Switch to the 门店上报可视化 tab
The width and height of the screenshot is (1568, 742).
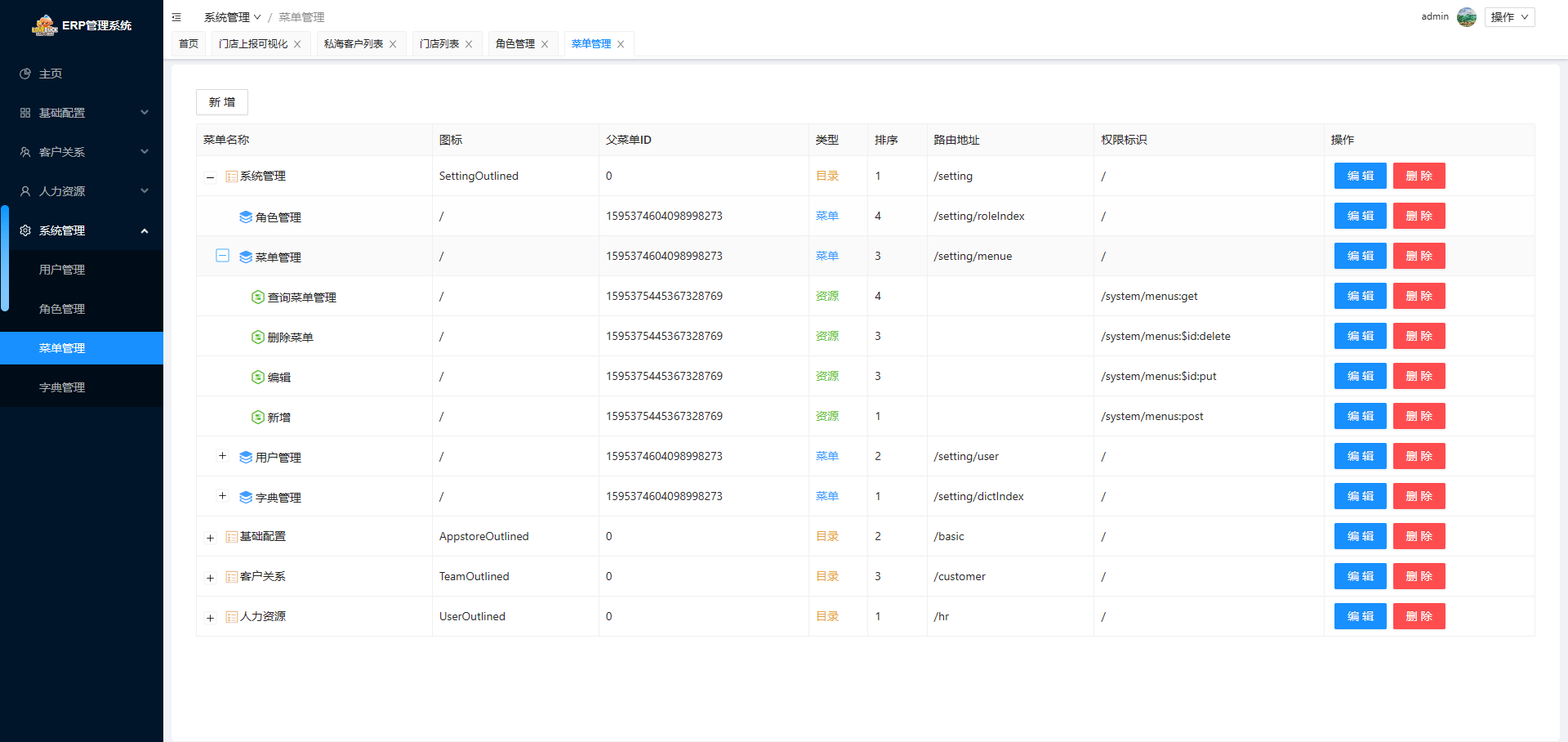pyautogui.click(x=253, y=44)
